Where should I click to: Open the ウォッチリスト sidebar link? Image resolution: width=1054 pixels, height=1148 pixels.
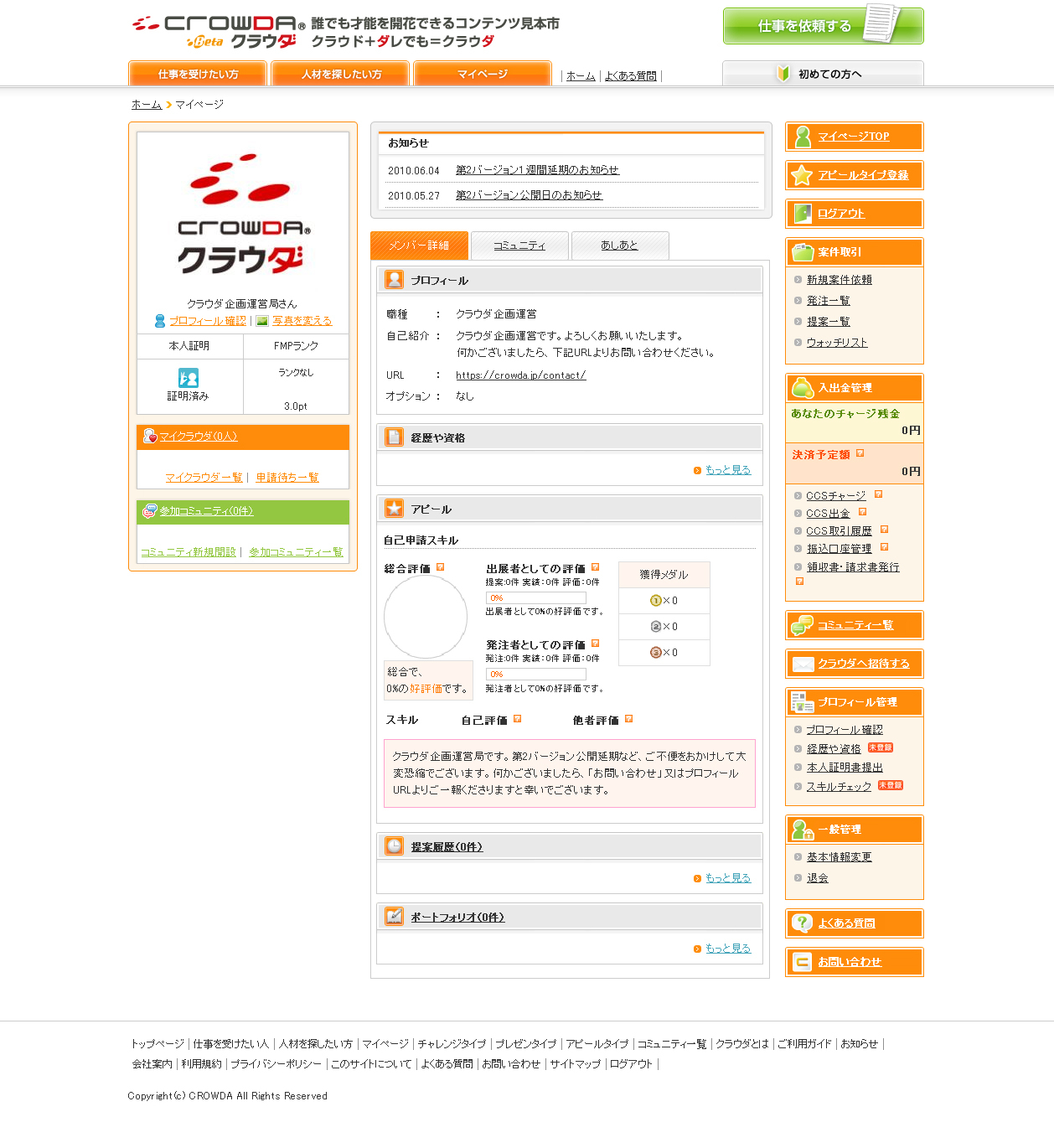(837, 343)
